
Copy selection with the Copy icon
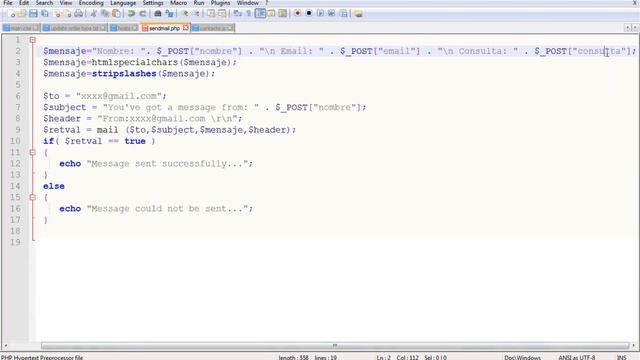click(105, 14)
